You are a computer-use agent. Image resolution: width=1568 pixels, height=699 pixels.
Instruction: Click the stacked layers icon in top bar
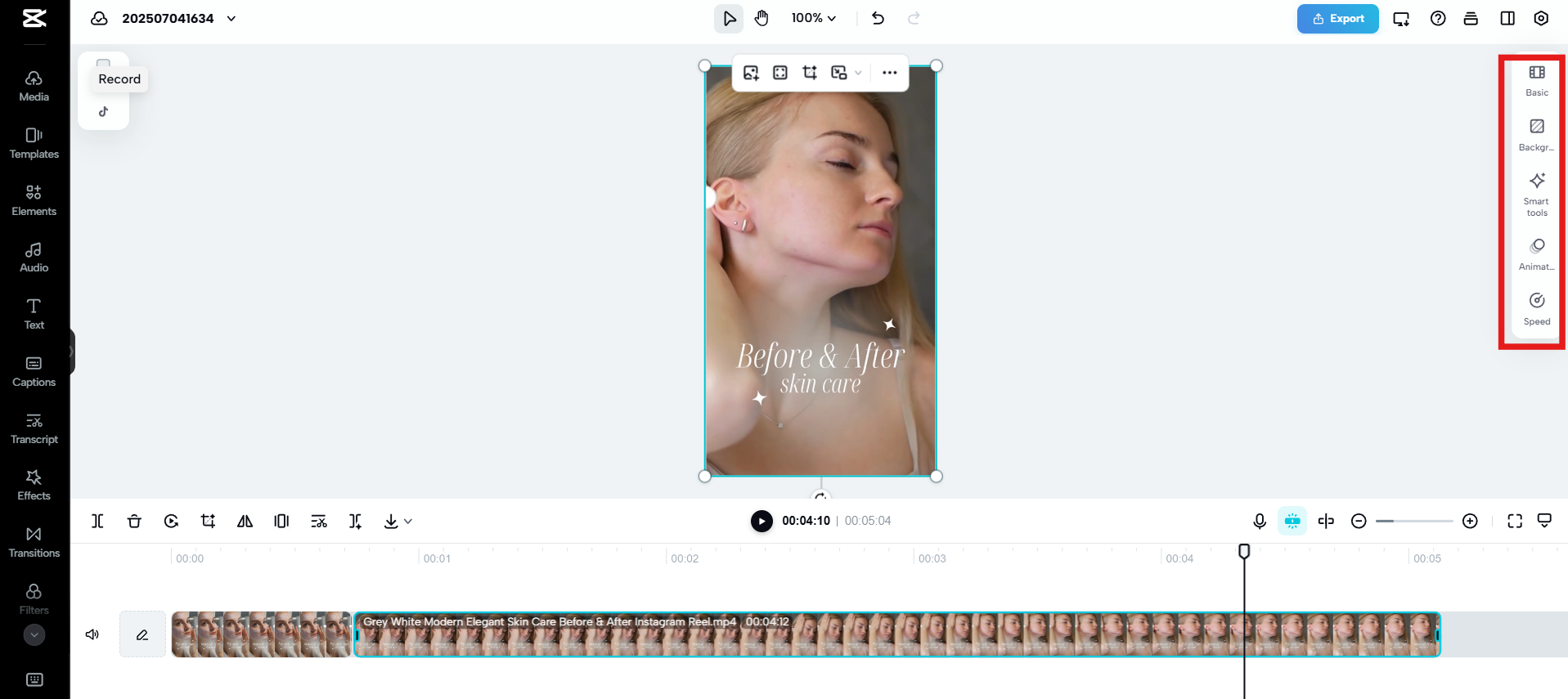click(1471, 18)
